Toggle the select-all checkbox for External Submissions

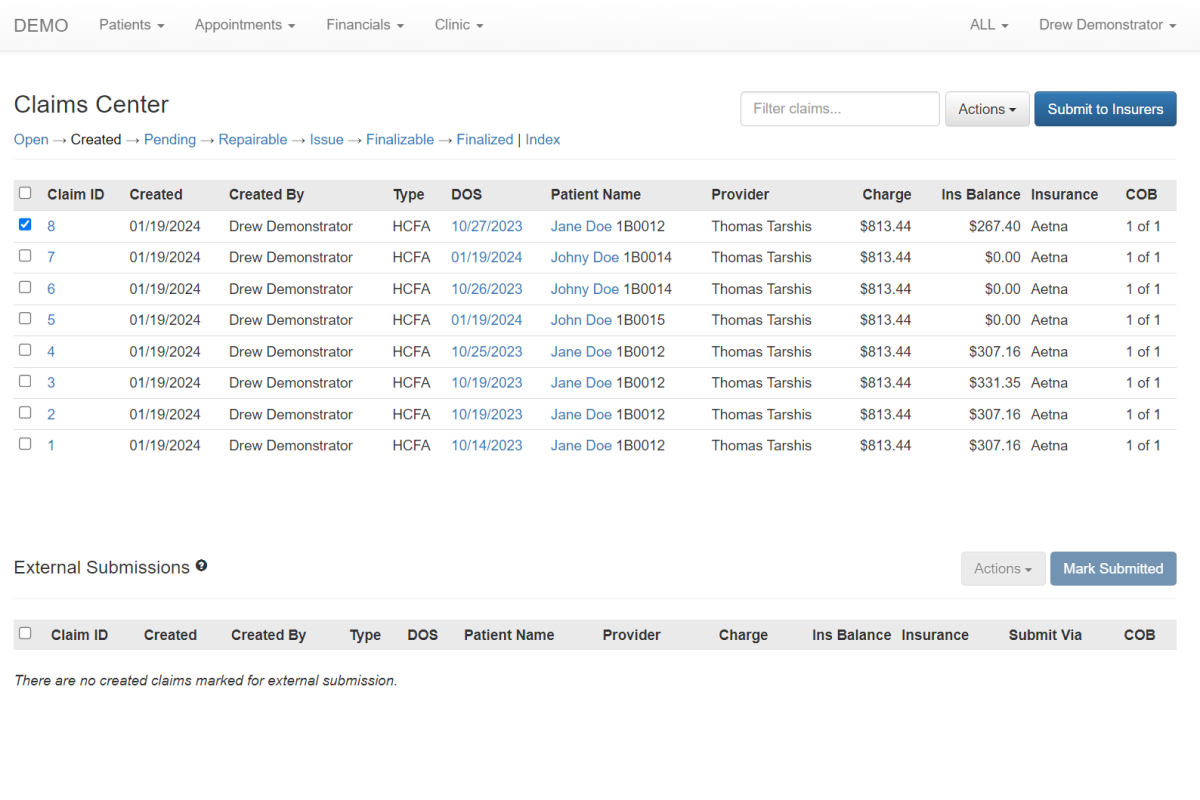[x=25, y=633]
